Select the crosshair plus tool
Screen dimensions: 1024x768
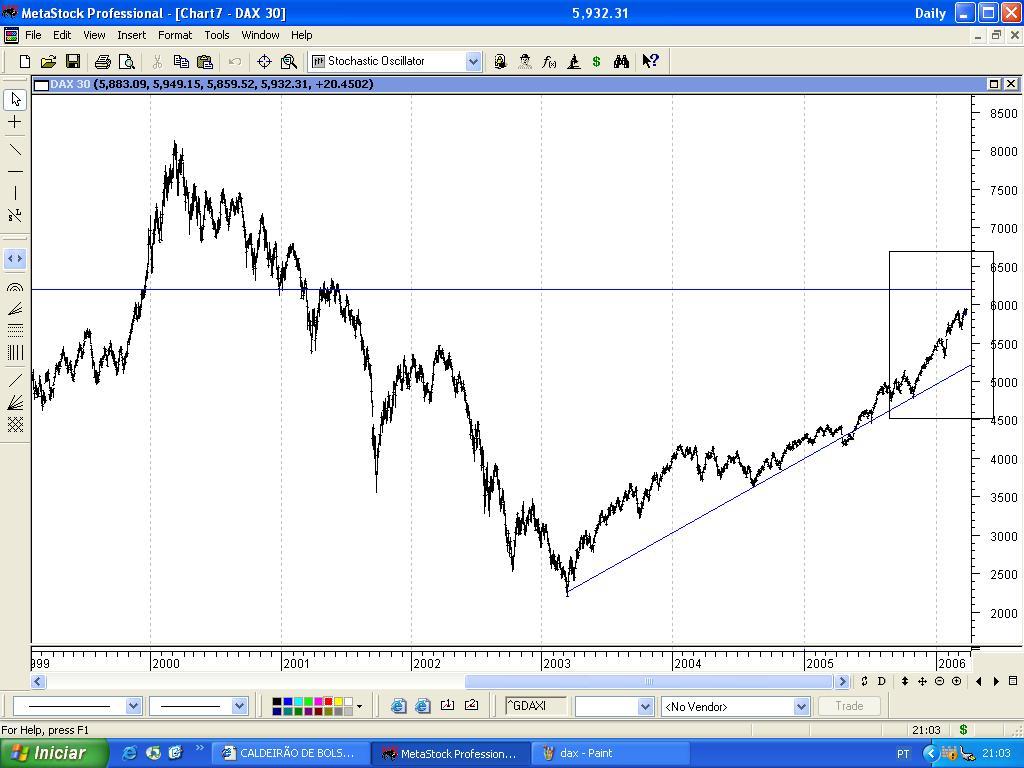15,122
